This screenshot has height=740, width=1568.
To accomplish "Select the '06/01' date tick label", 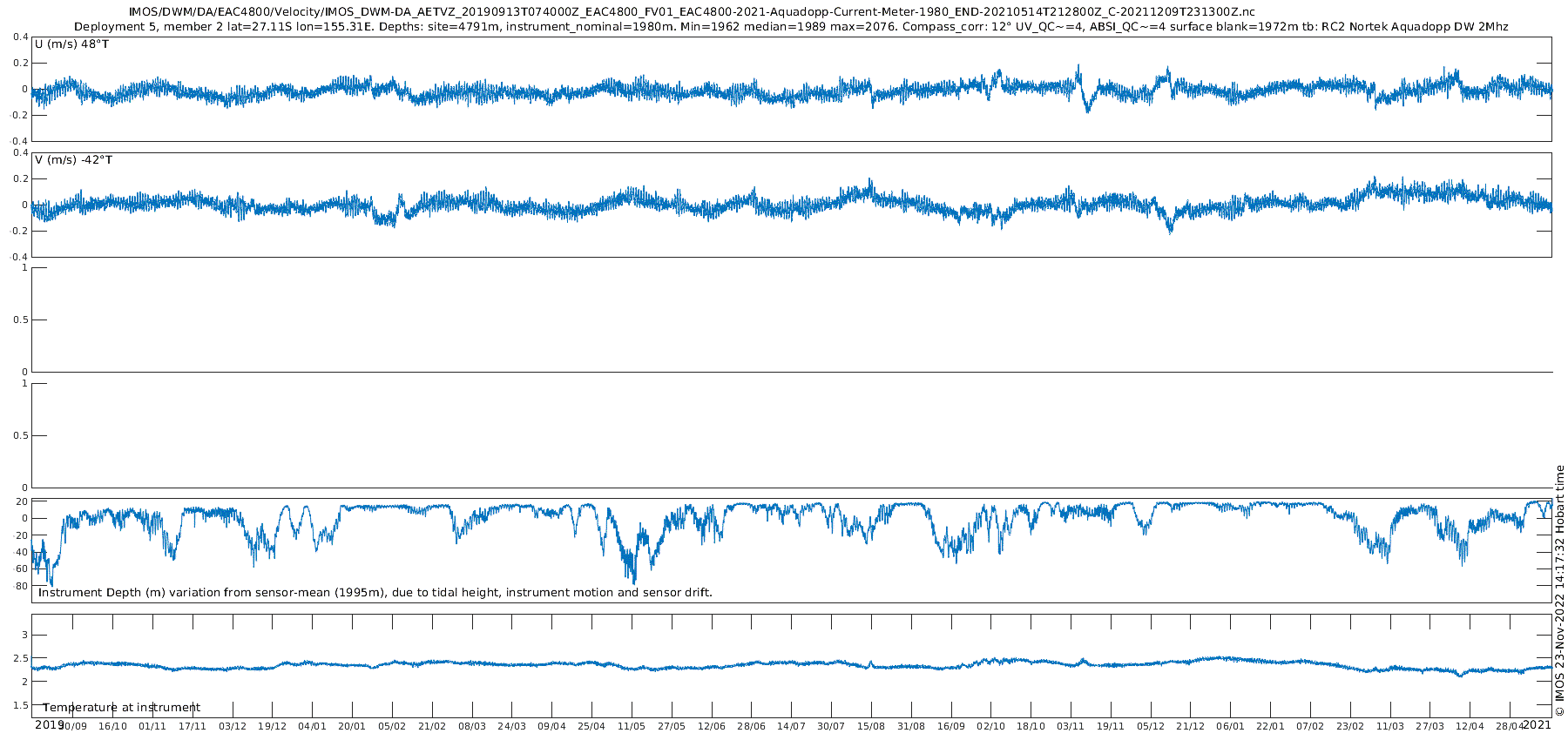I will coord(1231,726).
